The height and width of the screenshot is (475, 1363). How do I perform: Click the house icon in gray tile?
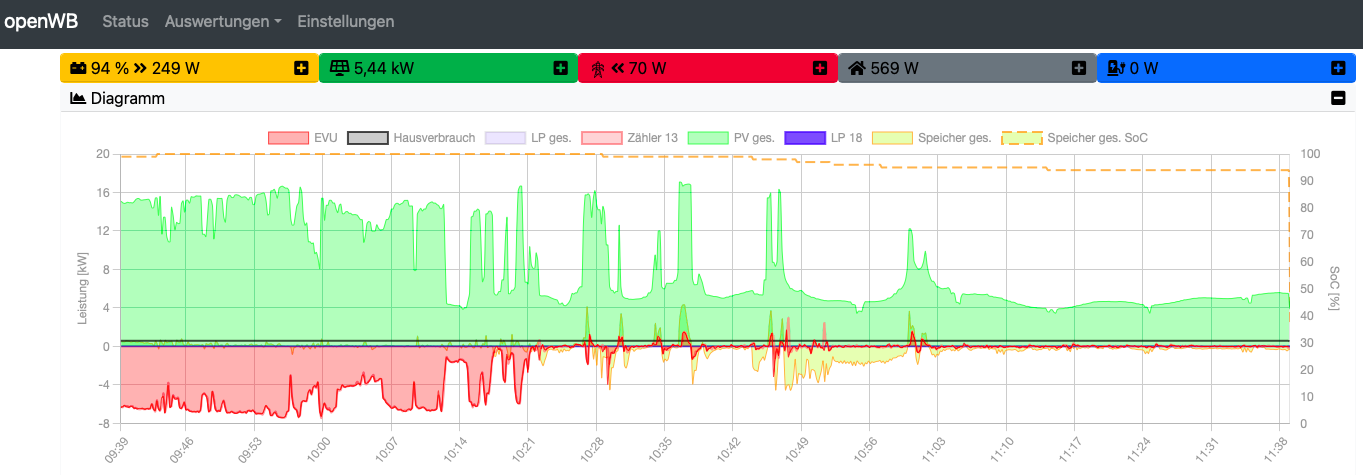click(x=856, y=69)
